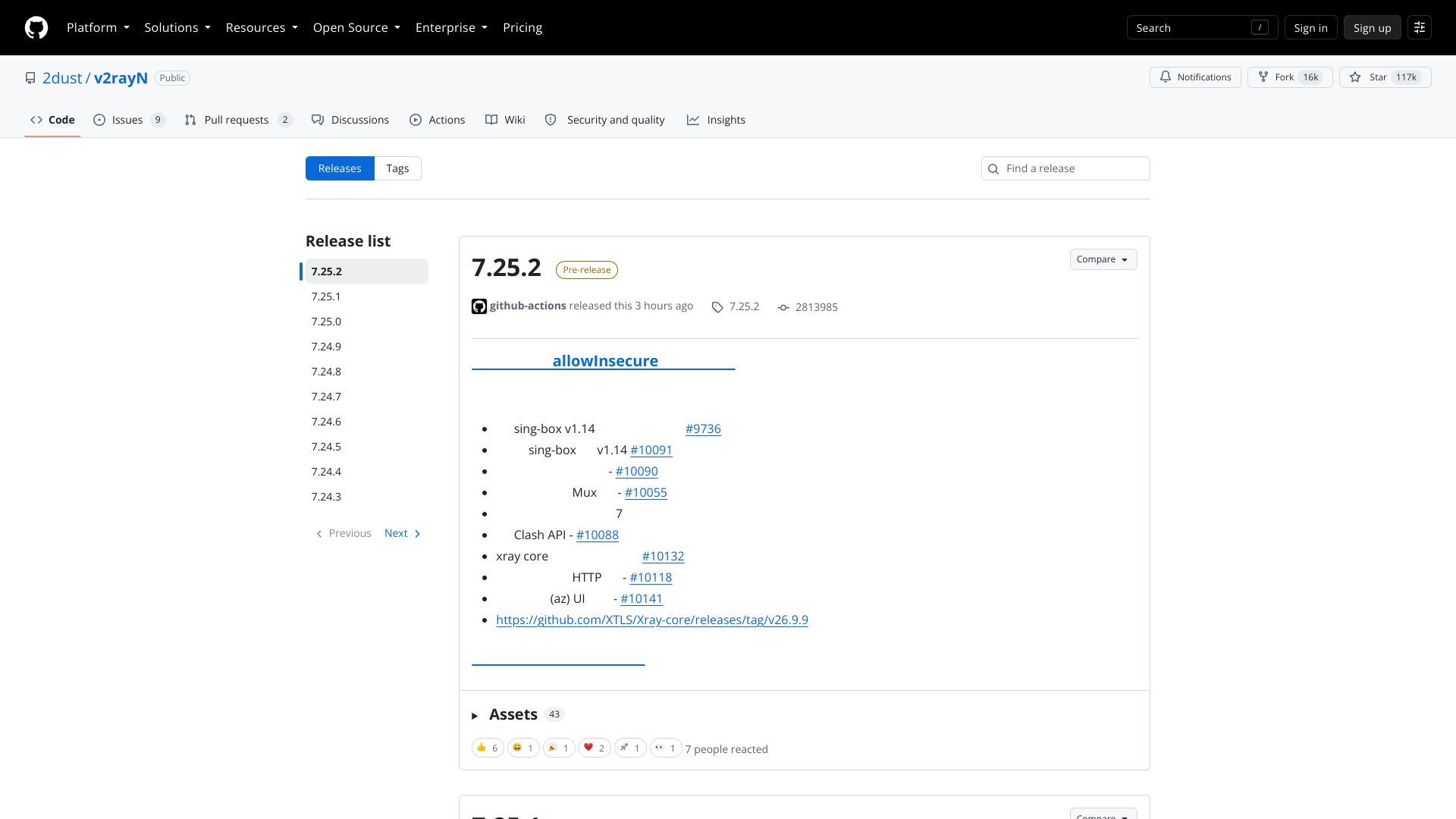The height and width of the screenshot is (819, 1456).
Task: Click the Sign in button
Action: click(x=1310, y=27)
